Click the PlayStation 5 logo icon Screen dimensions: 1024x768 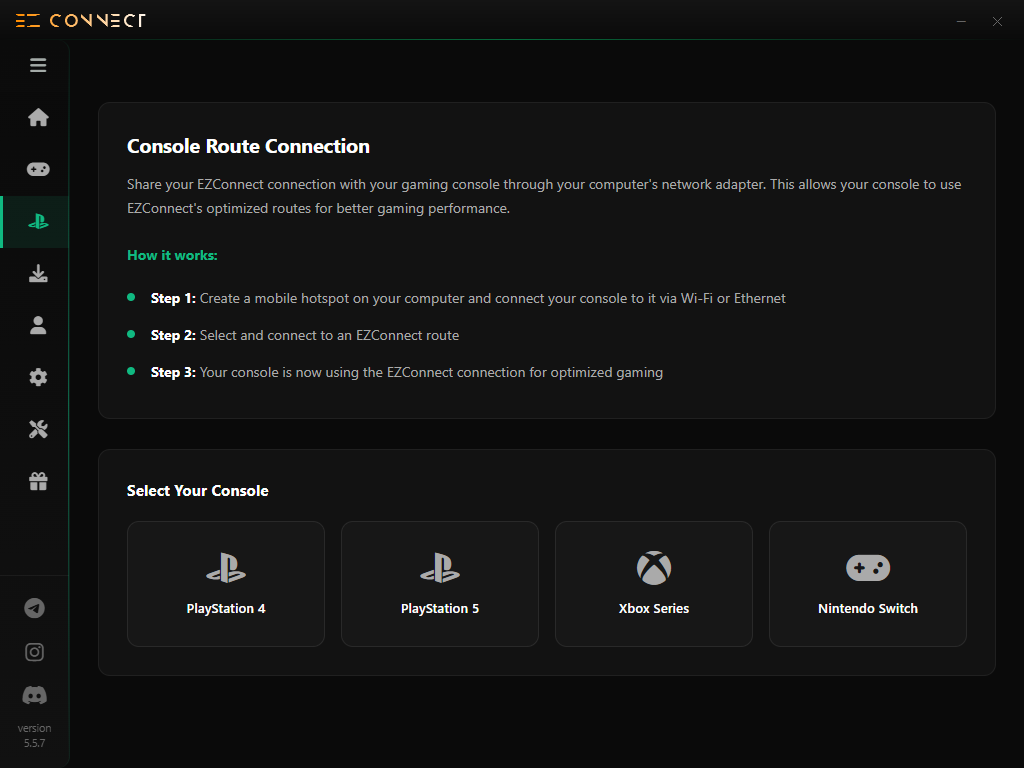pos(440,568)
